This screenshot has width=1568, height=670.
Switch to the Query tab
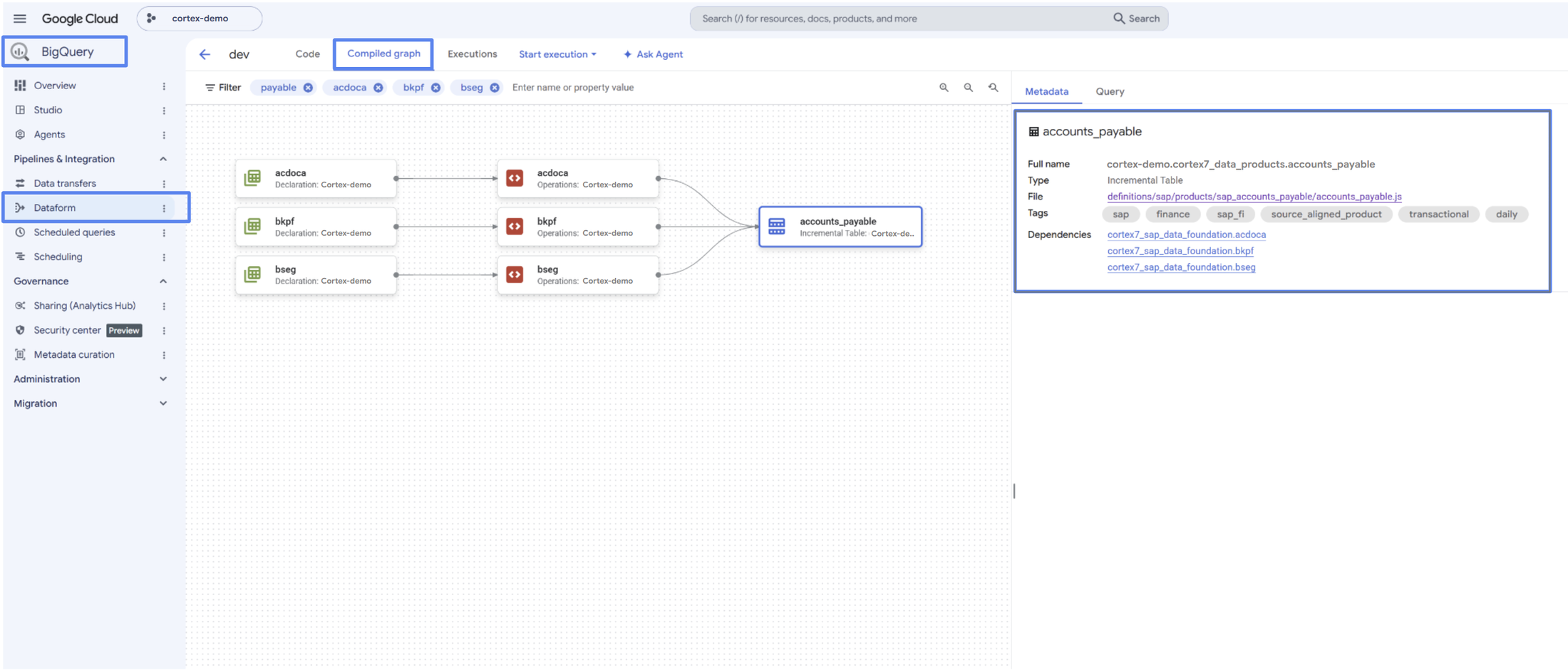(x=1110, y=91)
